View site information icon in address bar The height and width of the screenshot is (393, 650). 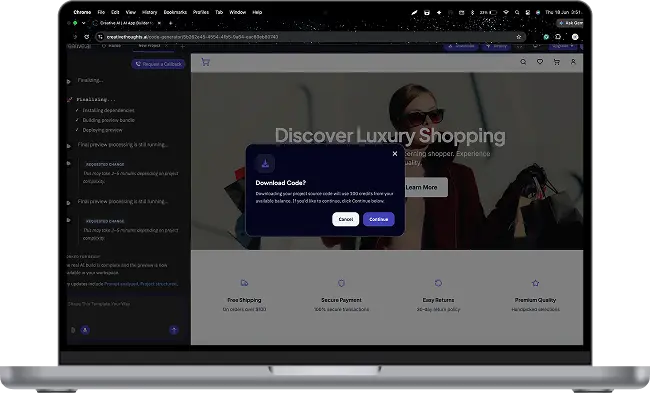click(100, 37)
